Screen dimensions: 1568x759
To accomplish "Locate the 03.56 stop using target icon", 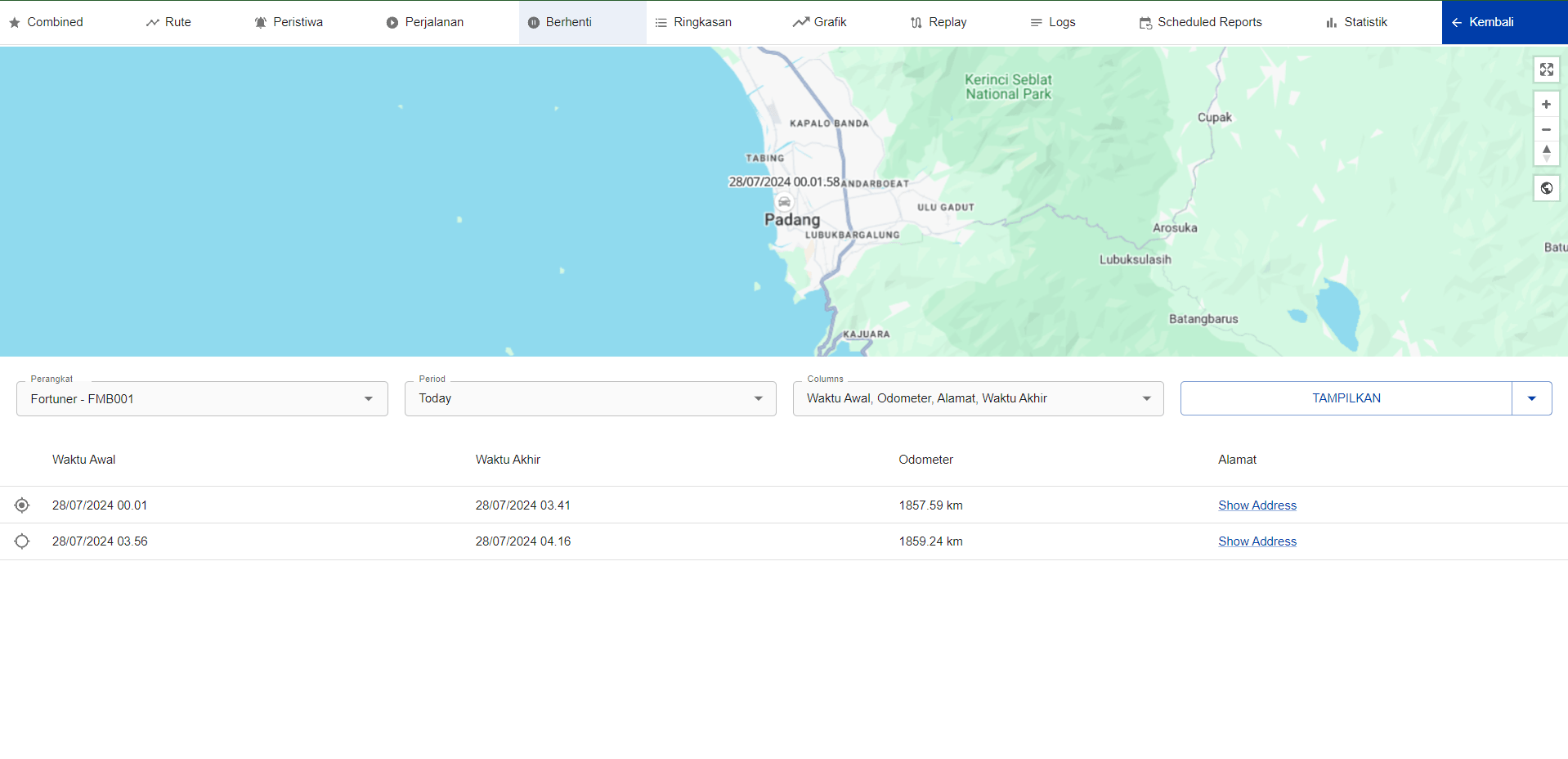I will 22,541.
